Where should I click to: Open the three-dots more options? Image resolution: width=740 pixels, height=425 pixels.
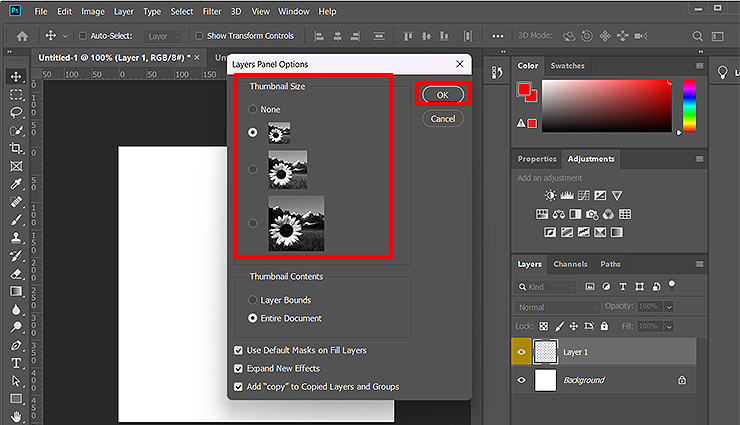click(497, 36)
